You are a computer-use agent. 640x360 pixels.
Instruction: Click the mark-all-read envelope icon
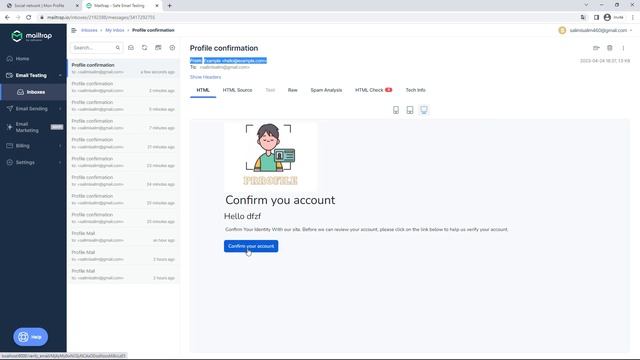tap(131, 48)
